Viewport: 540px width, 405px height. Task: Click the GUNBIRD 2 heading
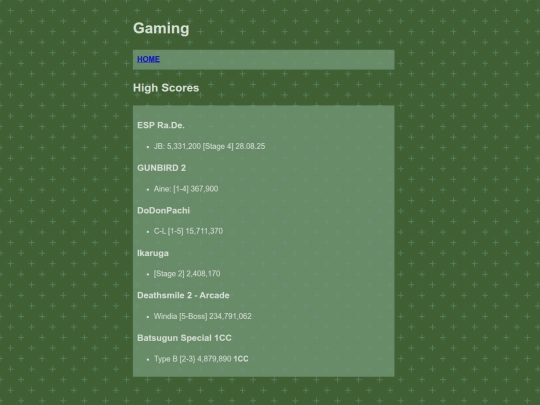coord(162,168)
